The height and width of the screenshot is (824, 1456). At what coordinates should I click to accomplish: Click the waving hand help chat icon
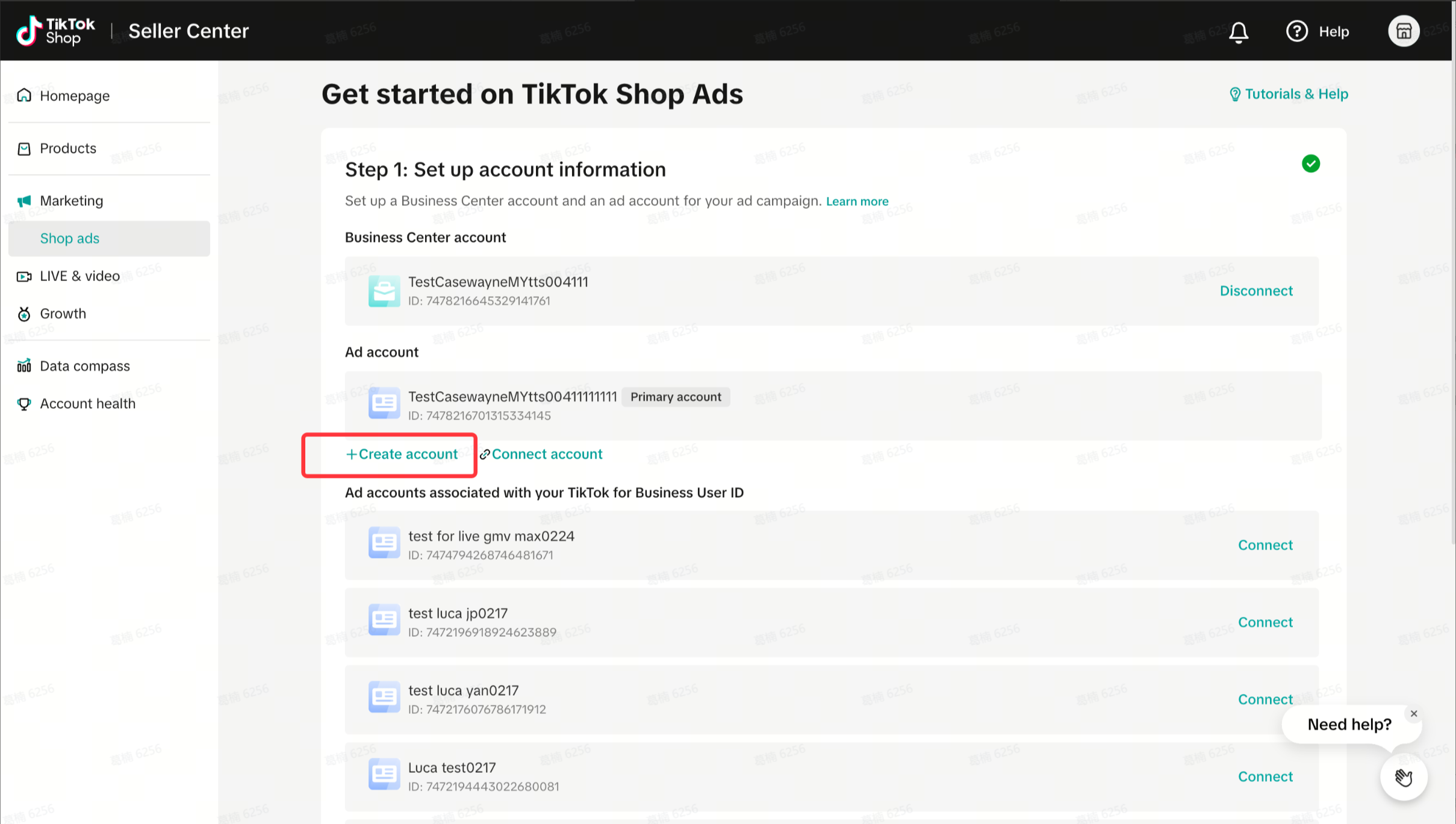(1404, 778)
